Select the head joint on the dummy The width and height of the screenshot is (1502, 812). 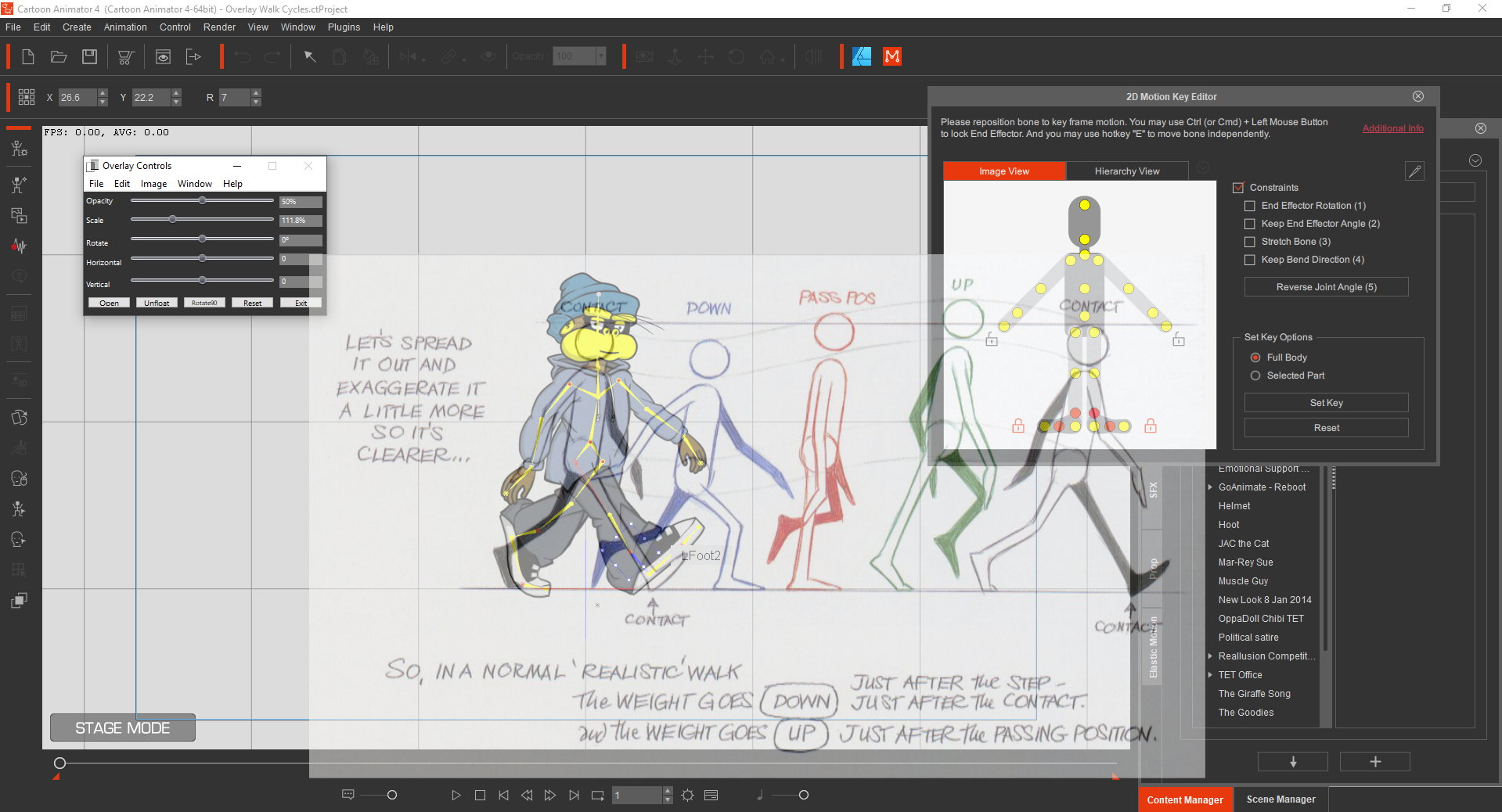(1085, 205)
